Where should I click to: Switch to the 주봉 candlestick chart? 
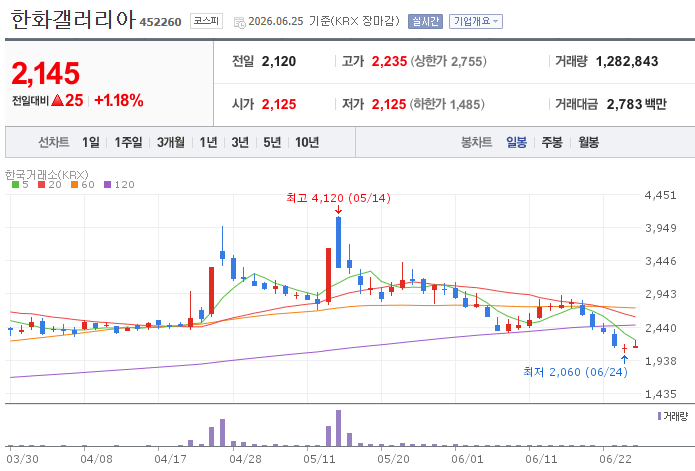(552, 142)
